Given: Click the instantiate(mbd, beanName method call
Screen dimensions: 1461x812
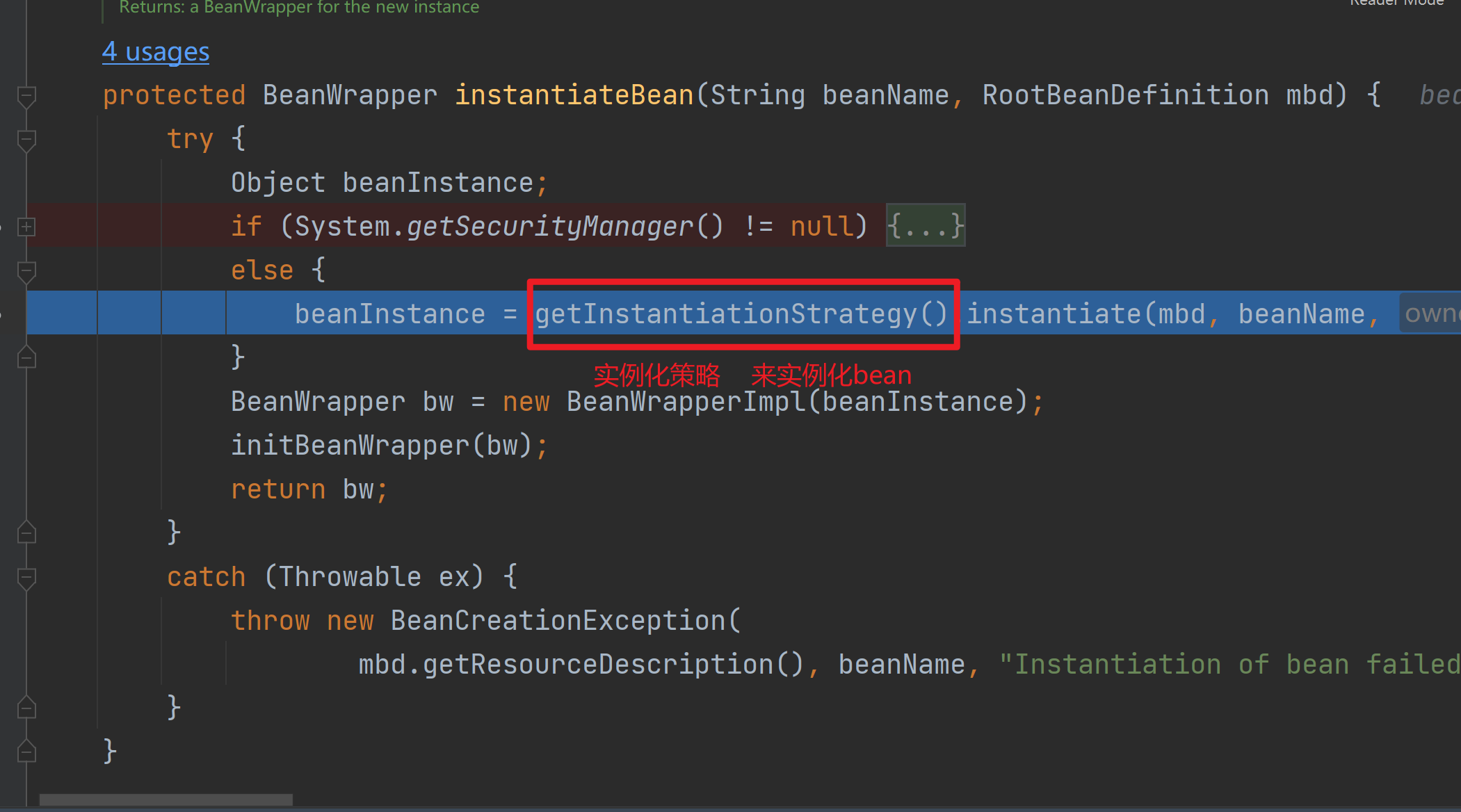Looking at the screenshot, I should tap(1166, 314).
